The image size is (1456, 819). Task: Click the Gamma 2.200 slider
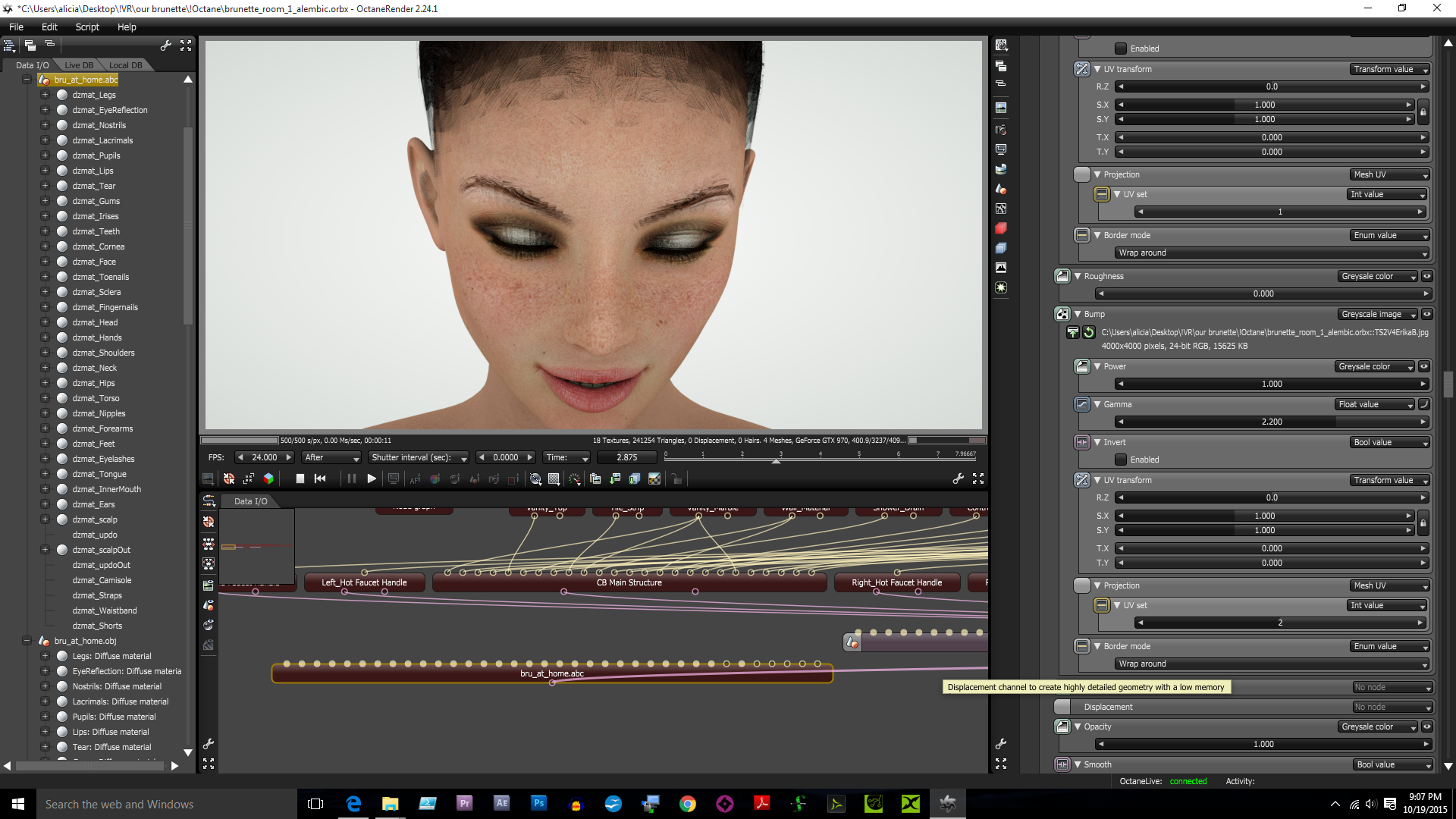(1271, 422)
